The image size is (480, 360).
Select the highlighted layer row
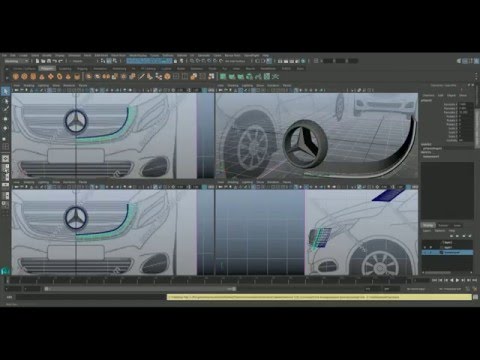click(447, 253)
